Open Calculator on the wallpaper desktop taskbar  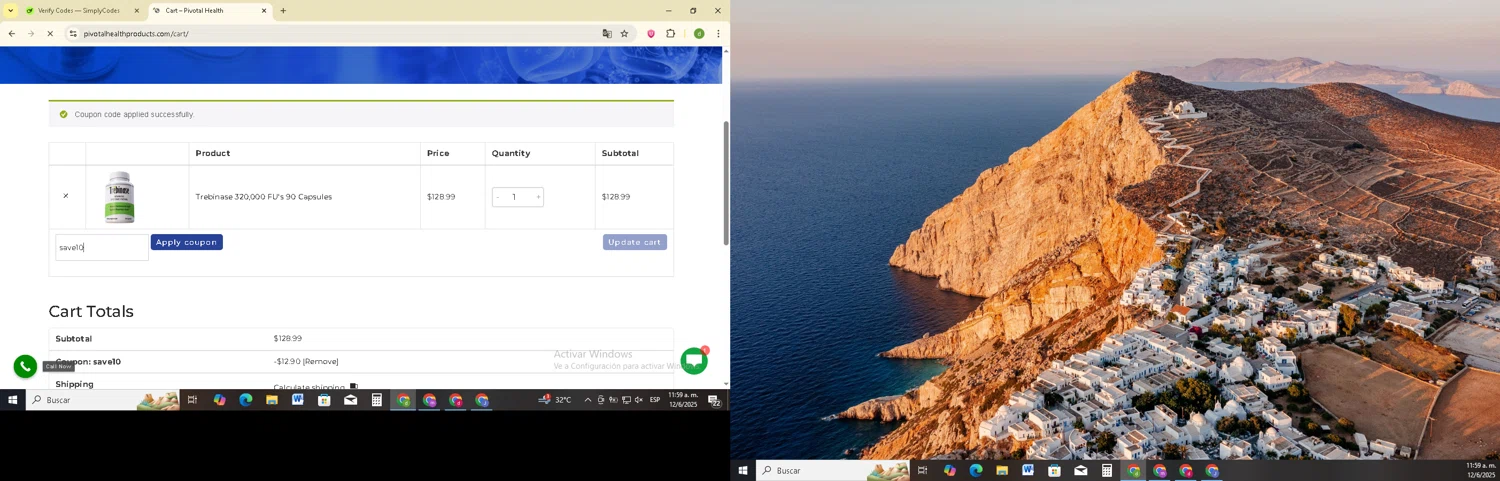(1107, 471)
